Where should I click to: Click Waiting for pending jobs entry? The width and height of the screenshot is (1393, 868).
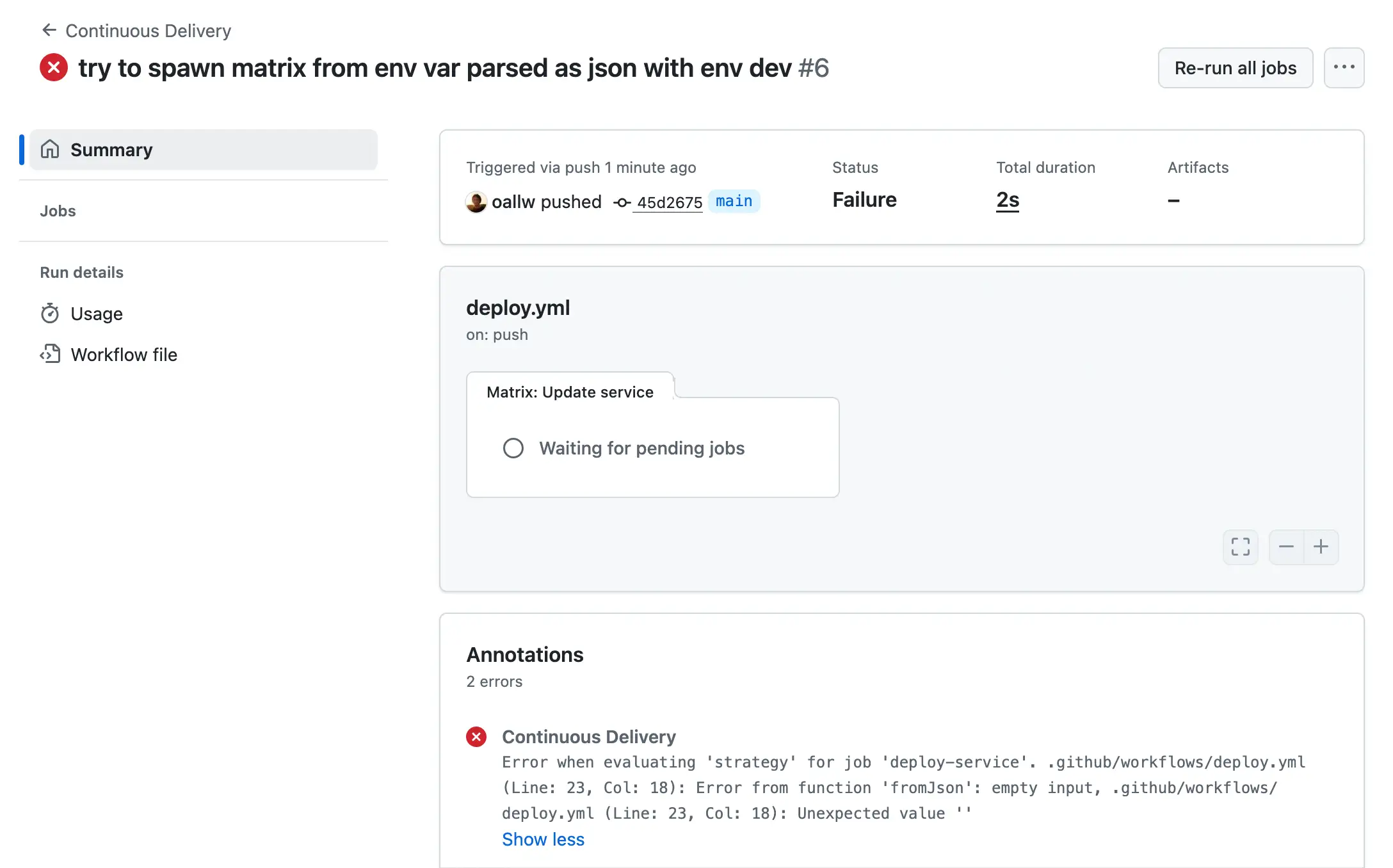(x=641, y=448)
